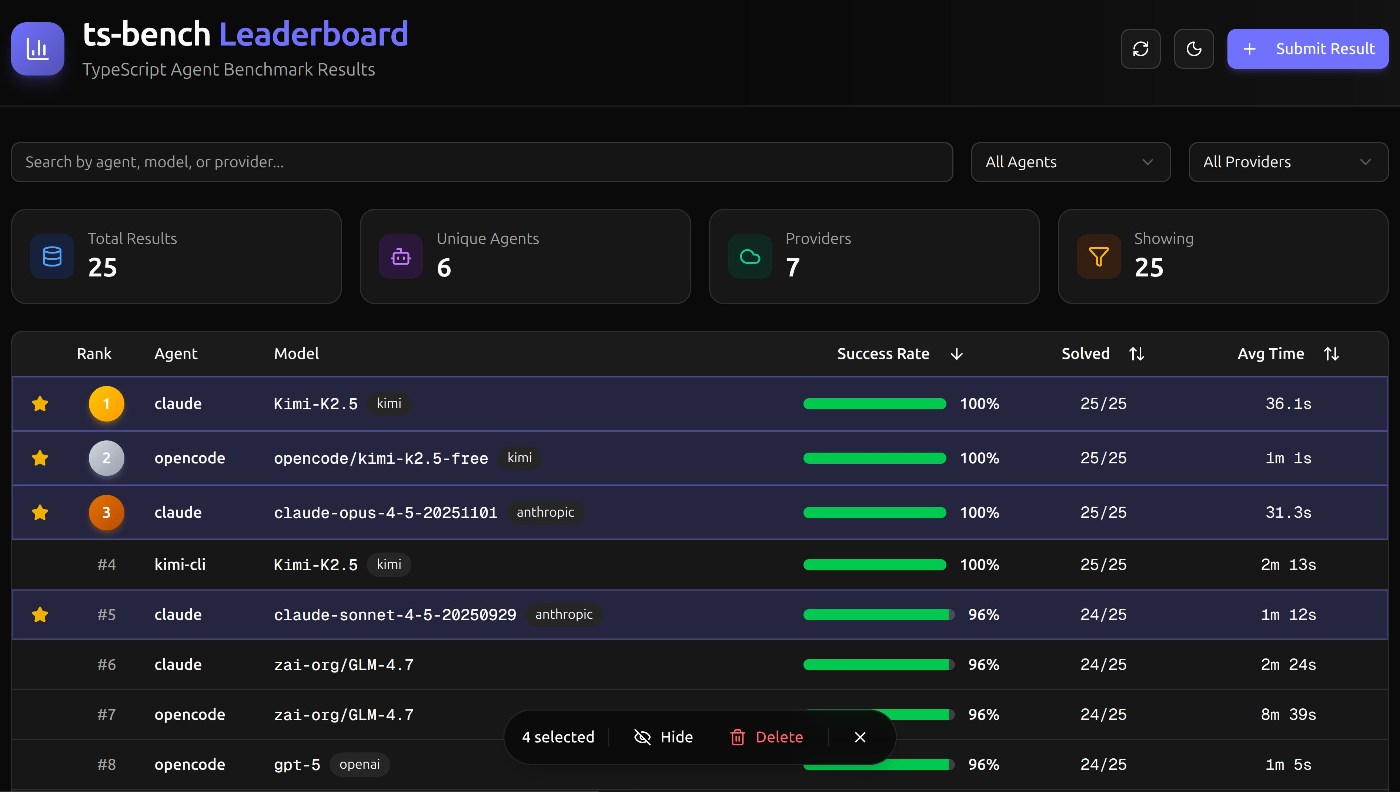Click the Showing filter funnel icon

(x=1099, y=257)
